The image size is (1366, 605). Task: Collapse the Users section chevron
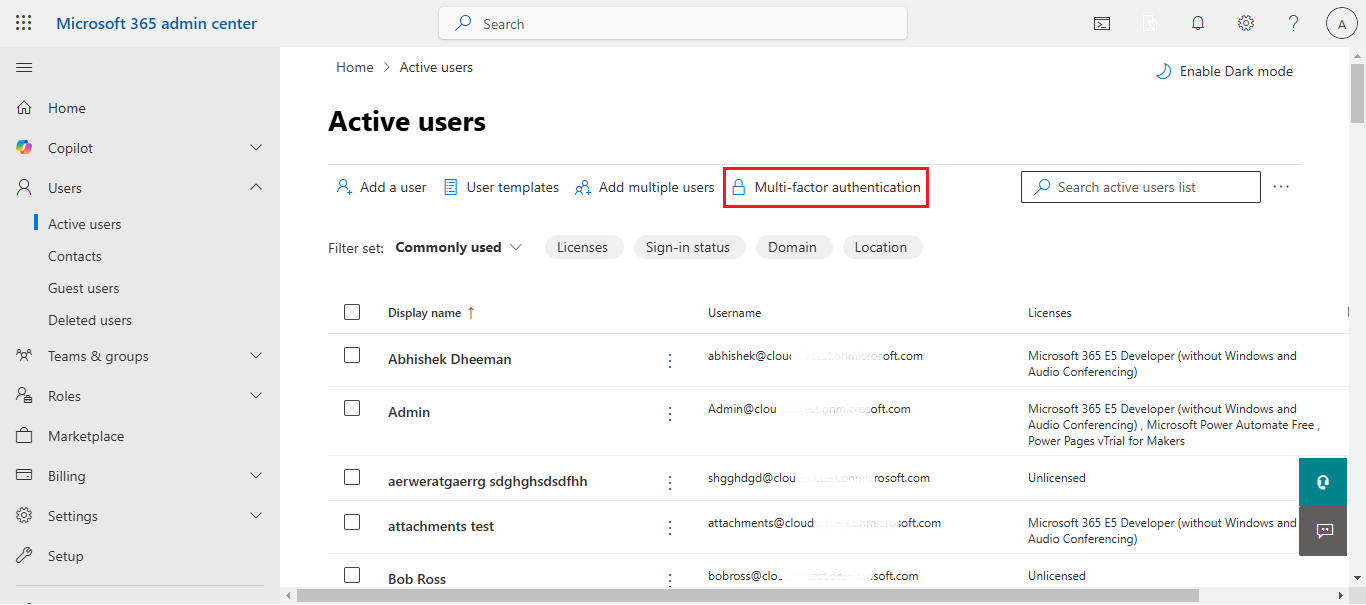click(256, 187)
